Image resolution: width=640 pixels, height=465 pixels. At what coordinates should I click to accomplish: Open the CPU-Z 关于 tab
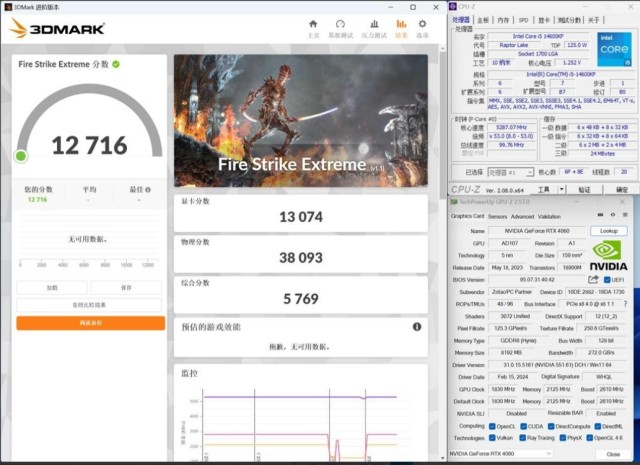click(x=594, y=20)
